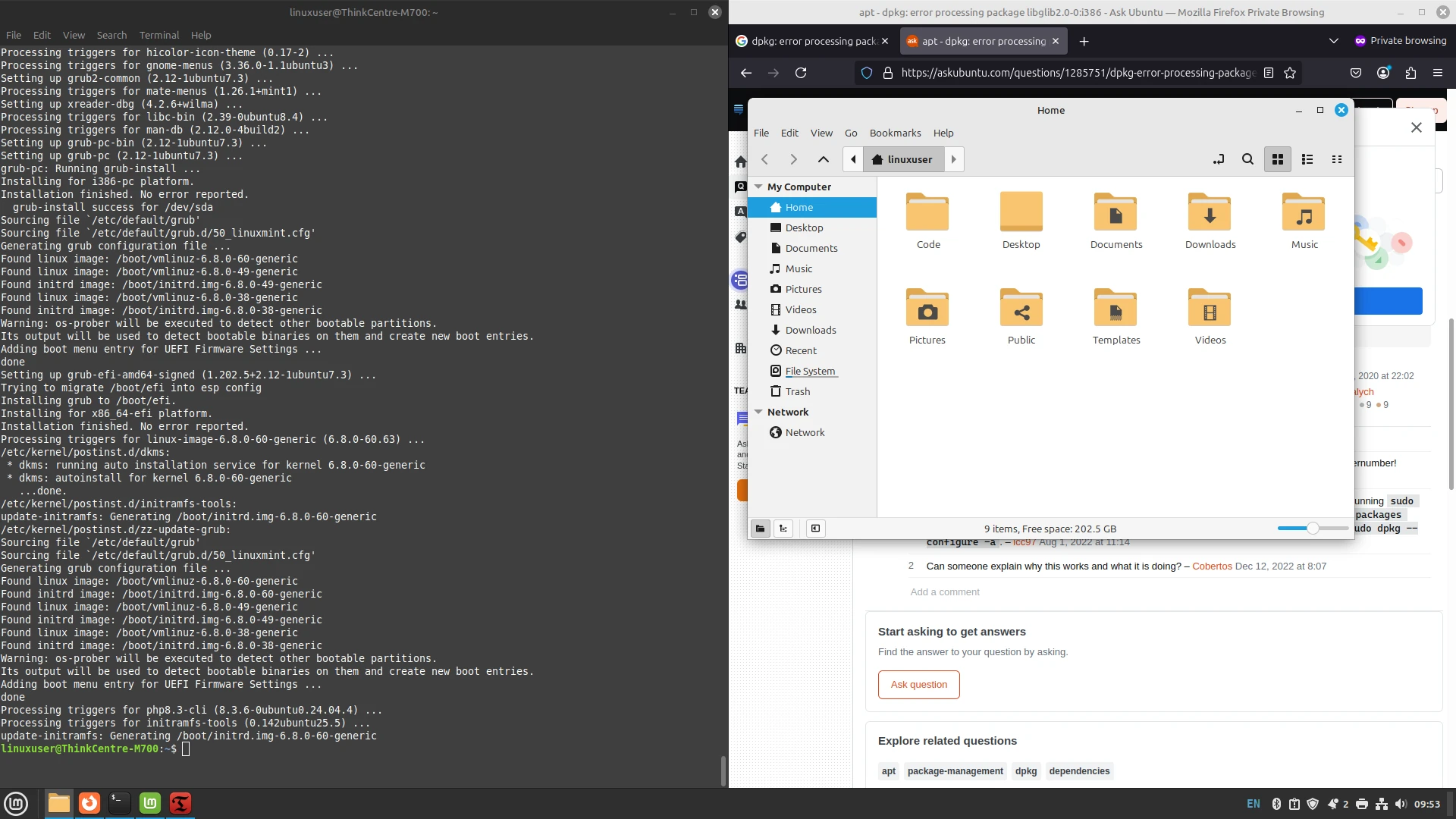Open file manager View menu

pyautogui.click(x=821, y=133)
